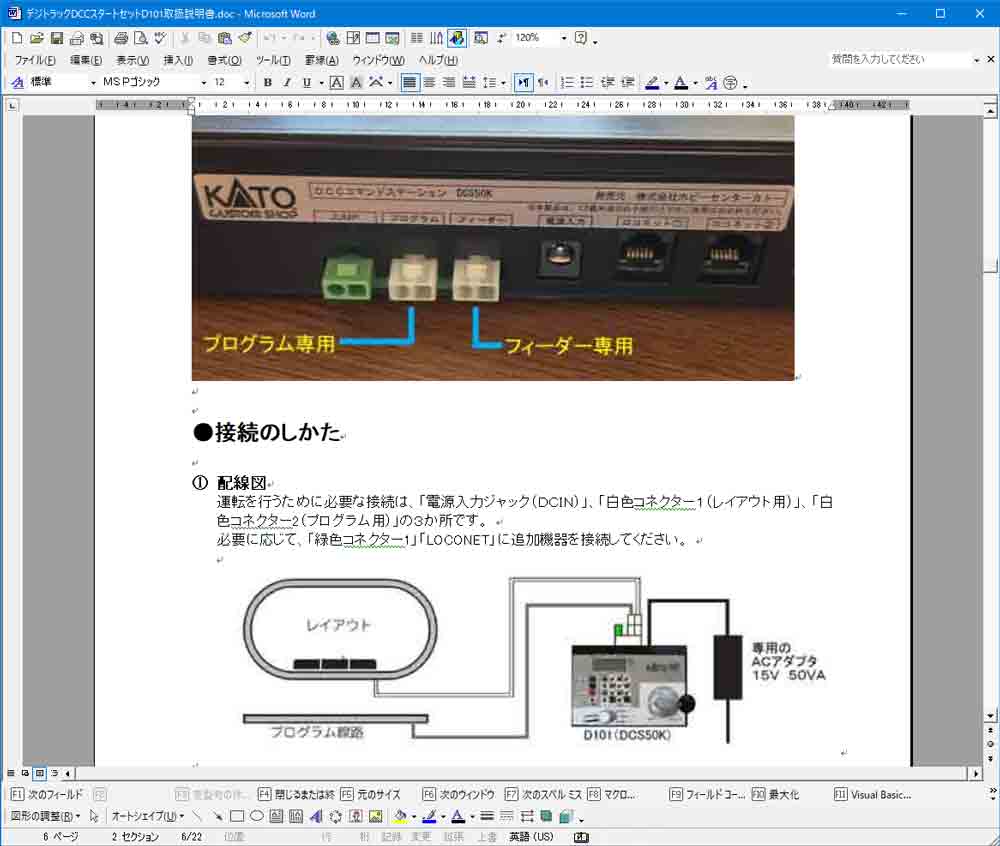Click the Insert Hyperlink icon

332,38
